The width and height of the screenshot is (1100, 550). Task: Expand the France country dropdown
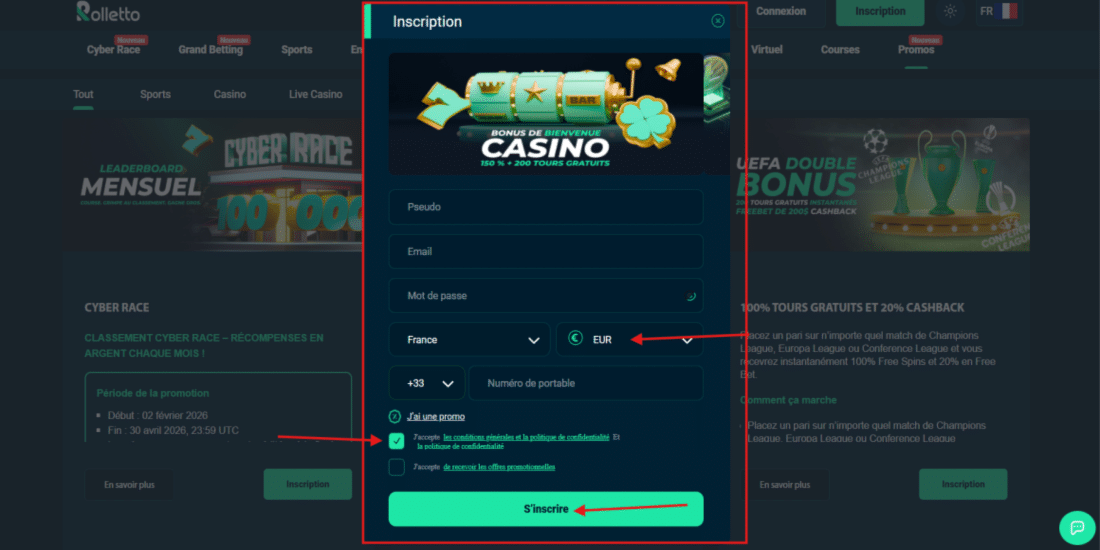tap(469, 340)
